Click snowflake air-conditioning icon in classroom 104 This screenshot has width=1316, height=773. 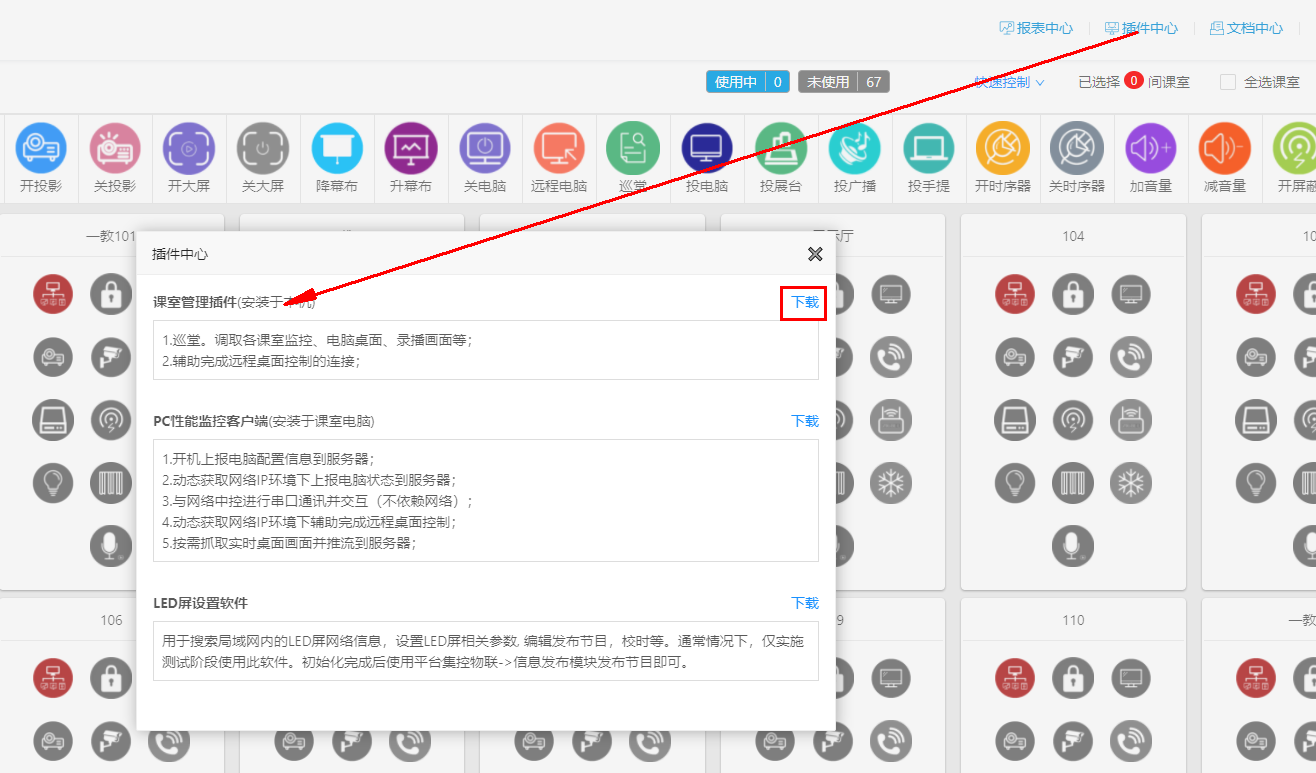(1131, 483)
